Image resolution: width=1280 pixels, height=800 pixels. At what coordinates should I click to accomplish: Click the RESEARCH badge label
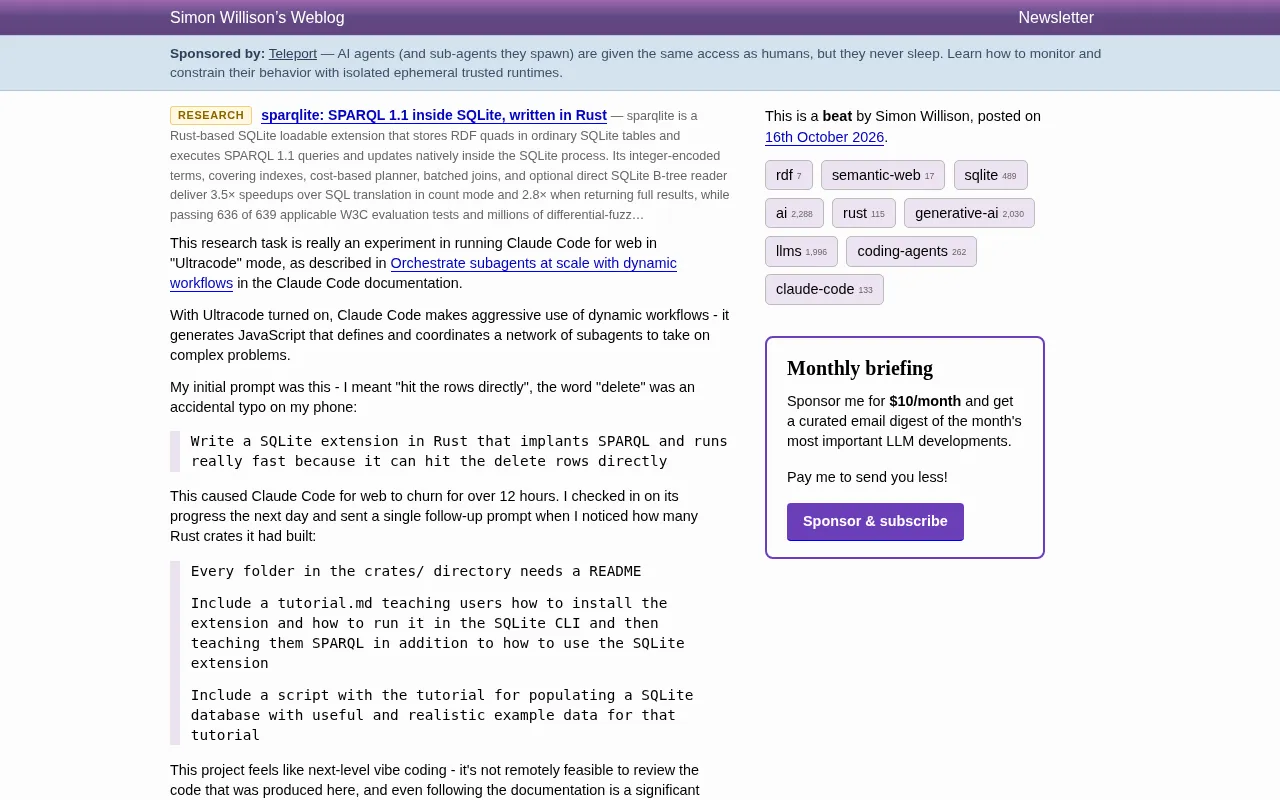[x=211, y=116]
